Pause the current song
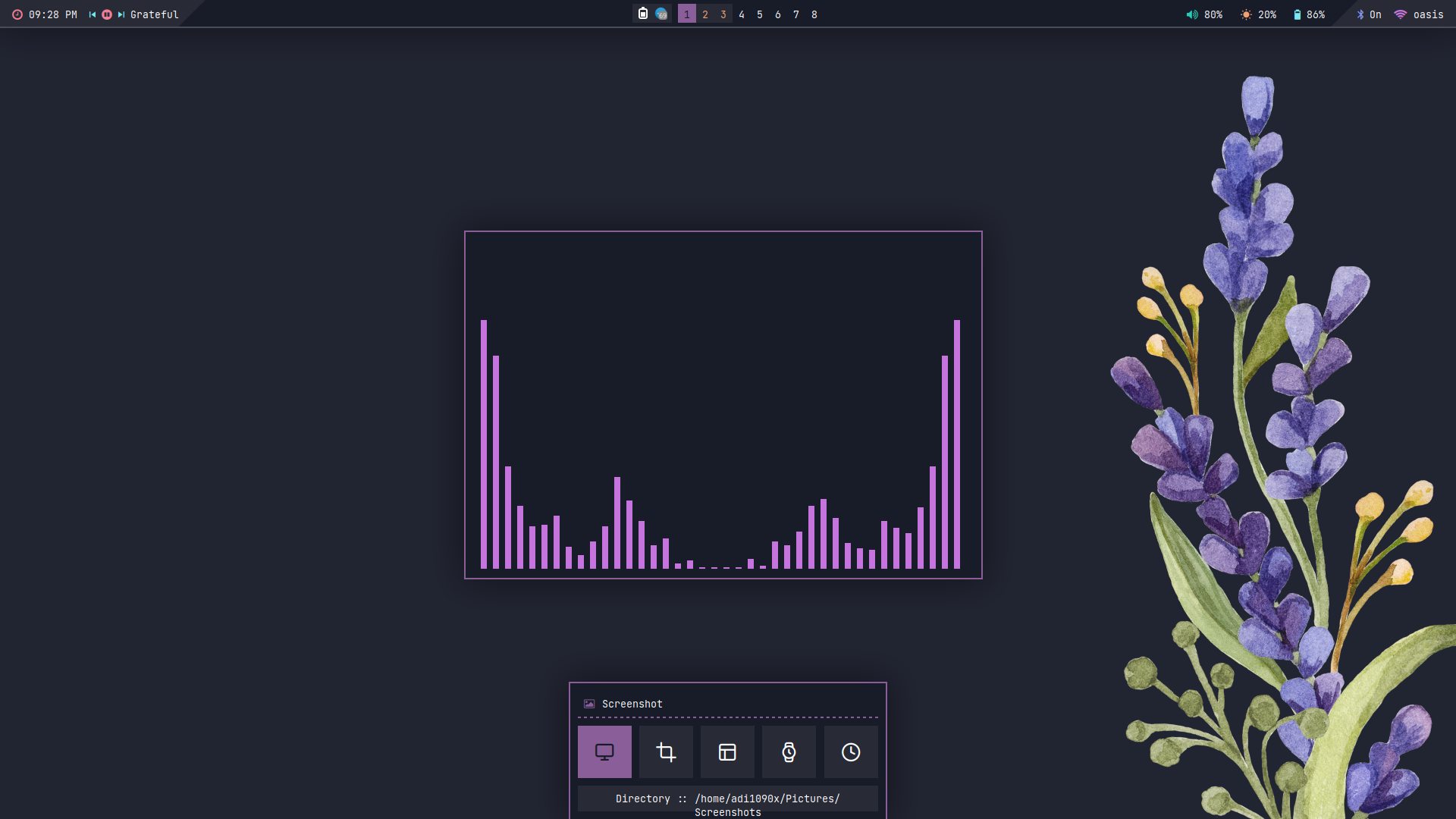Viewport: 1456px width, 819px height. 107,14
